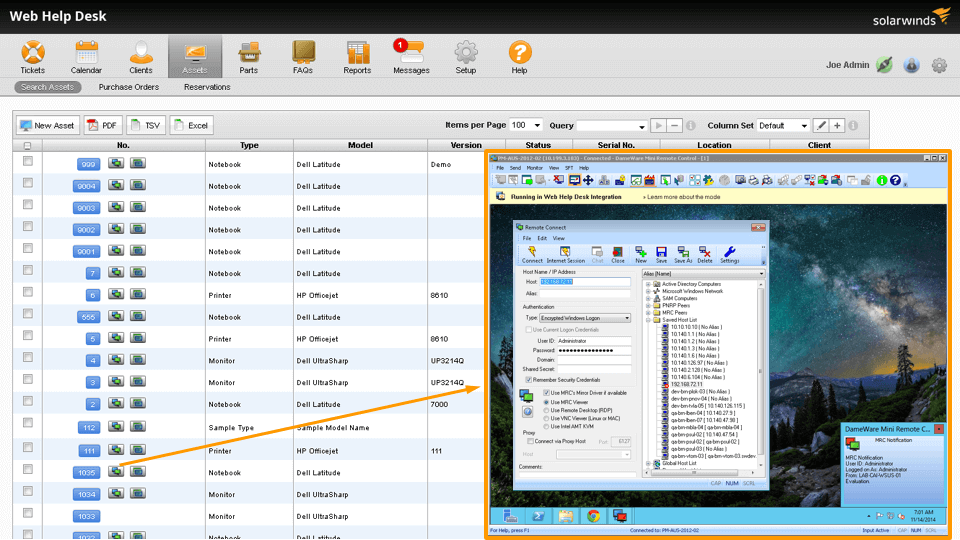Viewport: 960px width, 540px height.
Task: Open the FAQs section
Action: [x=303, y=57]
